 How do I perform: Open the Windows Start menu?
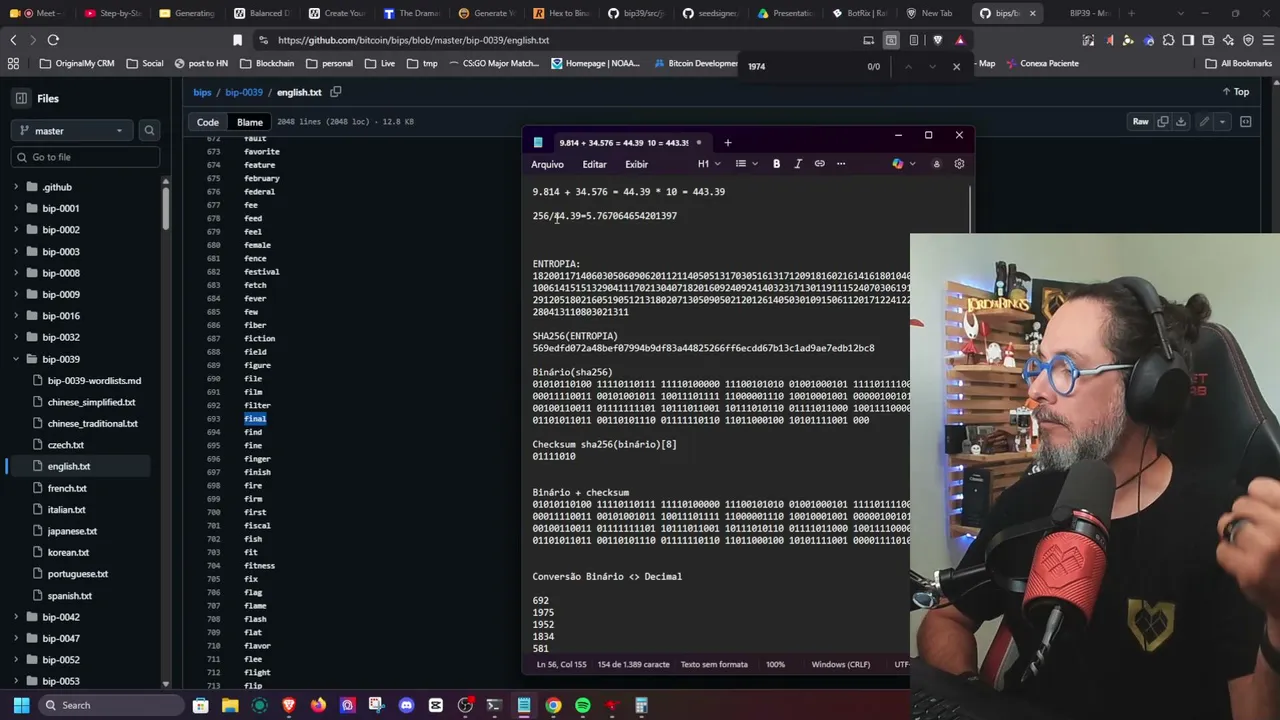click(21, 705)
